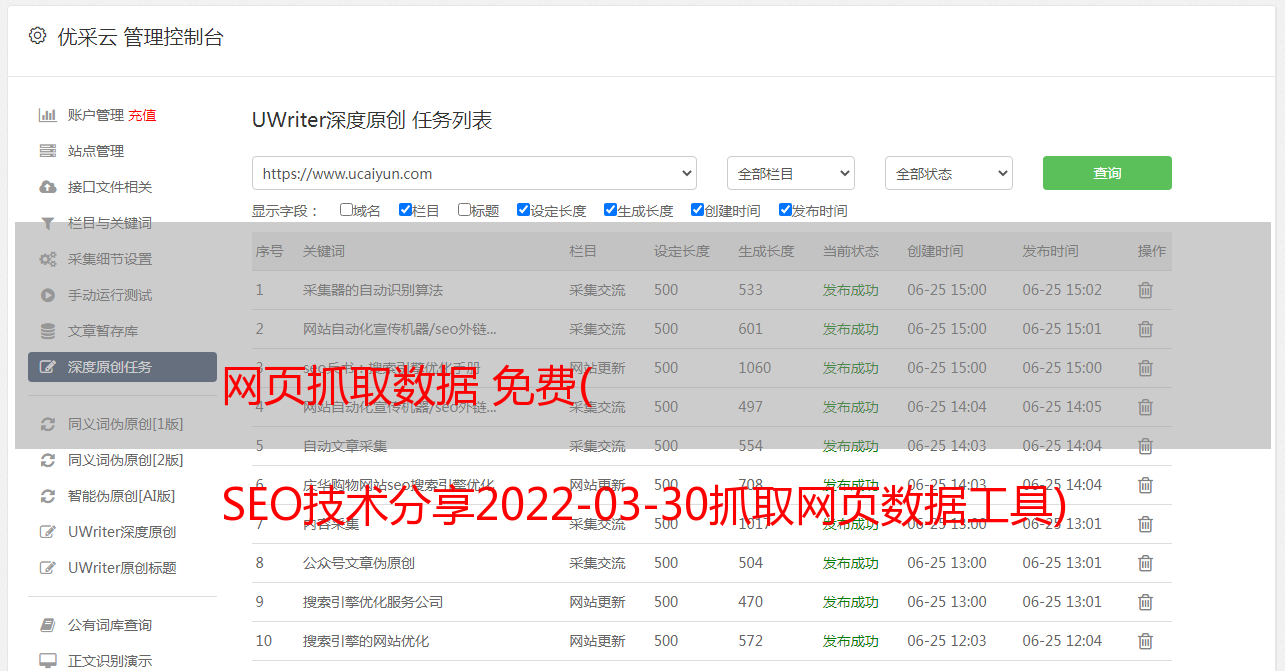
Task: Click the bar chart icon for 账户管理
Action: (x=47, y=115)
